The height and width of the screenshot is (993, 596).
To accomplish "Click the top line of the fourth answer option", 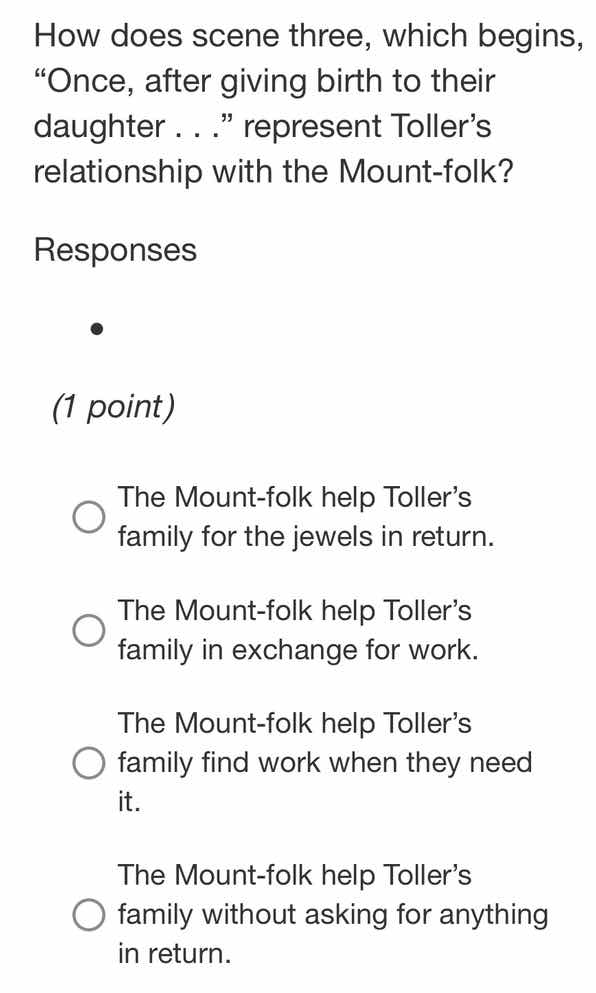I will coord(295,875).
